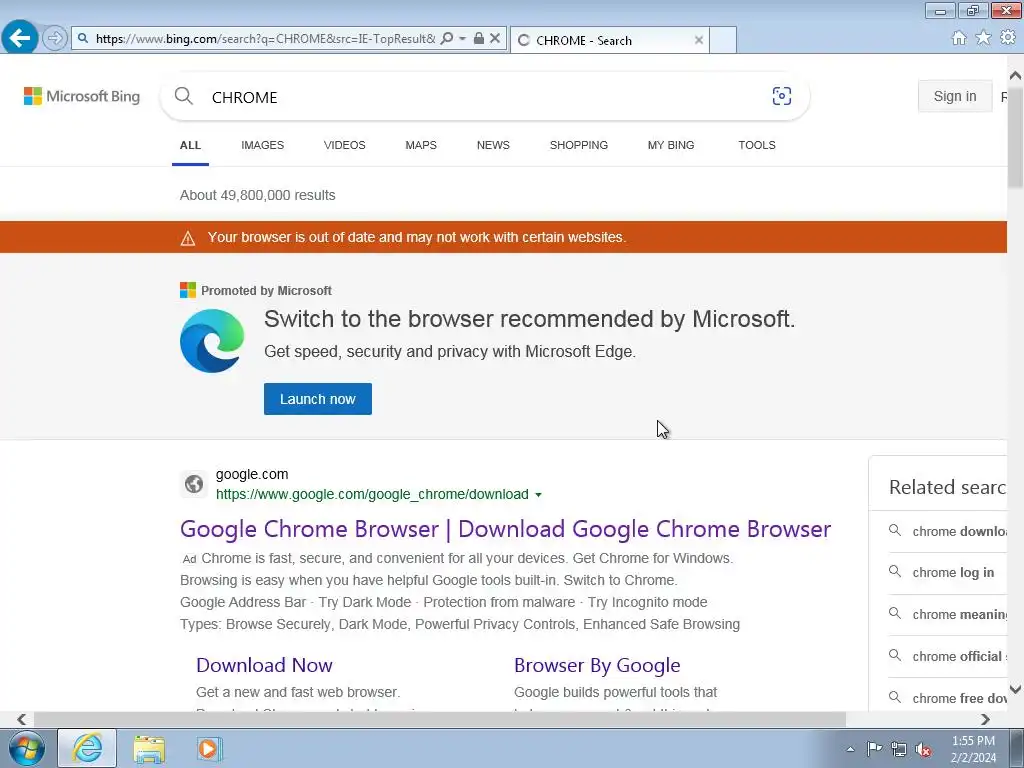The height and width of the screenshot is (768, 1024).
Task: Switch to the IMAGES tab
Action: pyautogui.click(x=263, y=145)
